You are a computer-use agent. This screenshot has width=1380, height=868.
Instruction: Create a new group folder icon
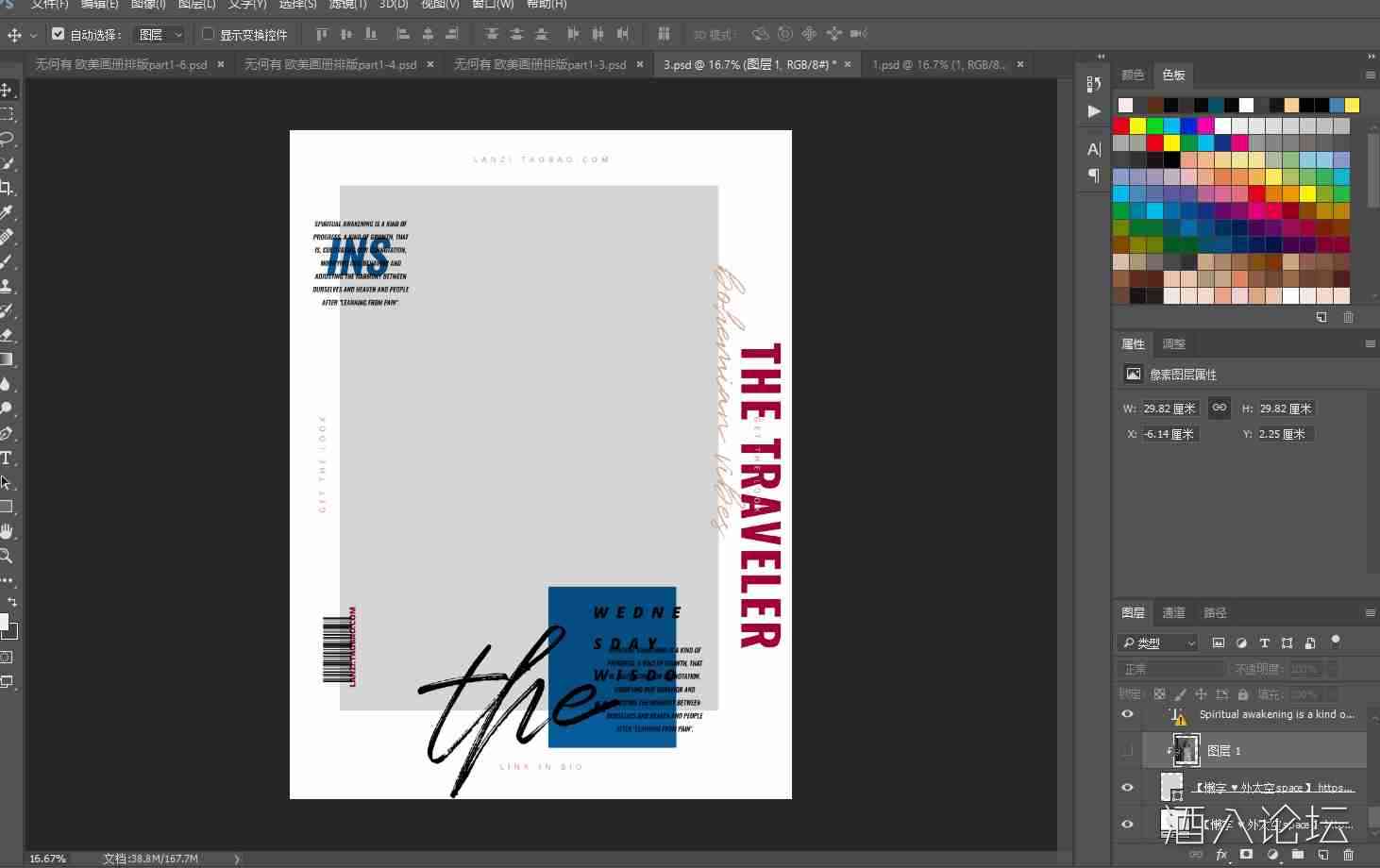pos(1298,855)
